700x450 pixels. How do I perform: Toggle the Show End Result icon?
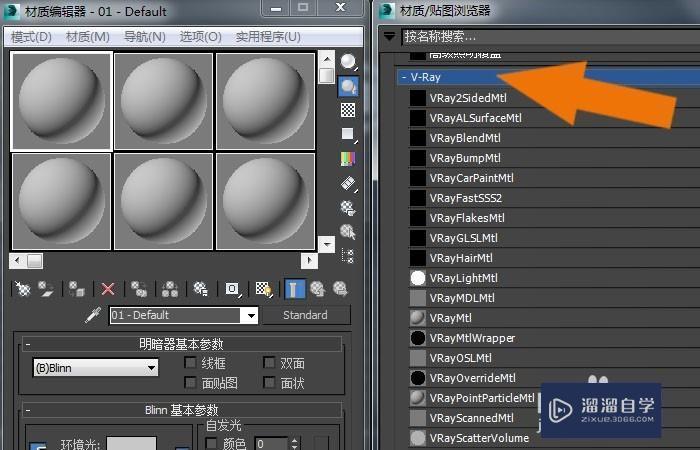click(x=295, y=289)
